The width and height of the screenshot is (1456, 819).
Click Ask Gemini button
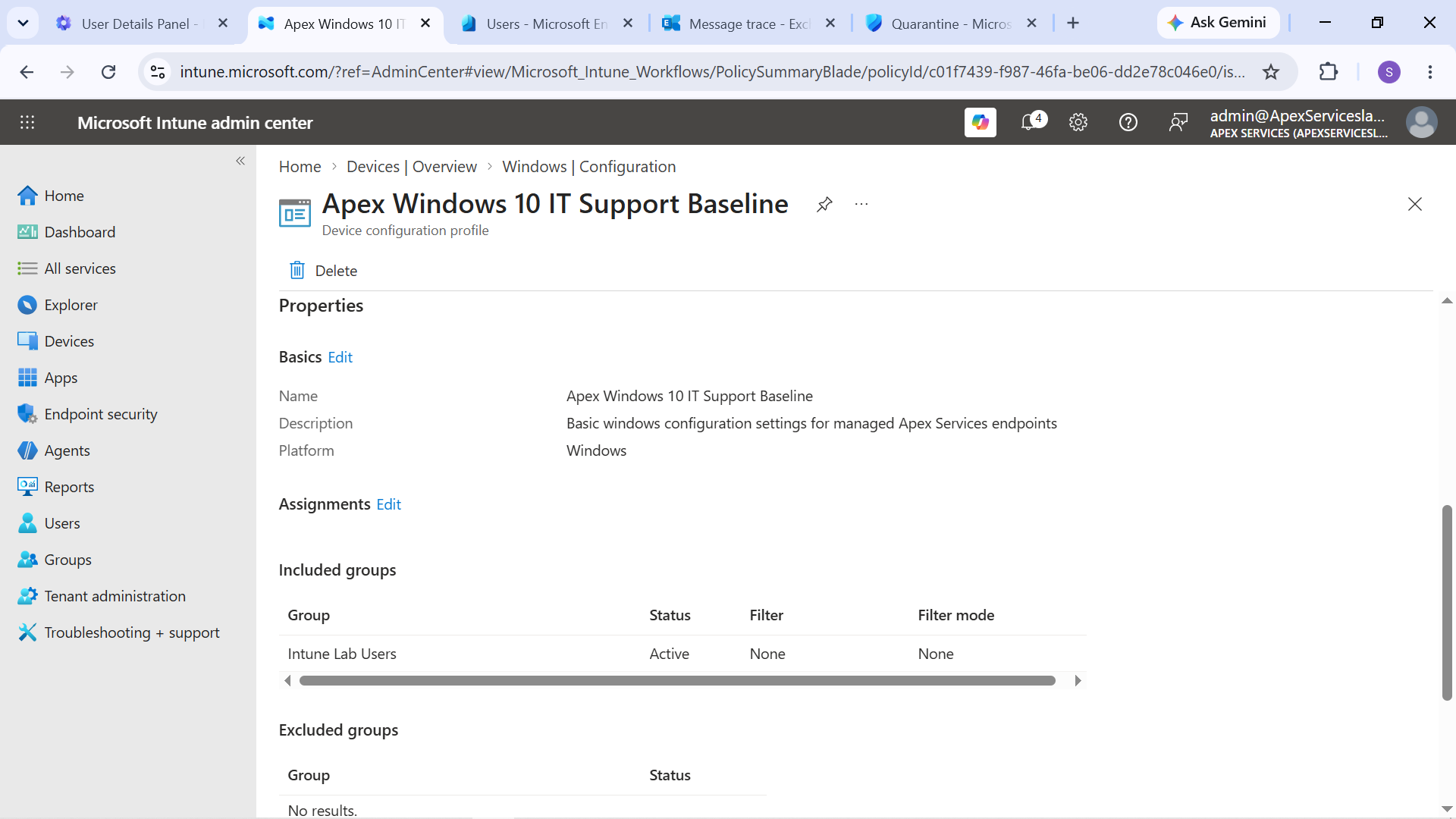(x=1218, y=23)
